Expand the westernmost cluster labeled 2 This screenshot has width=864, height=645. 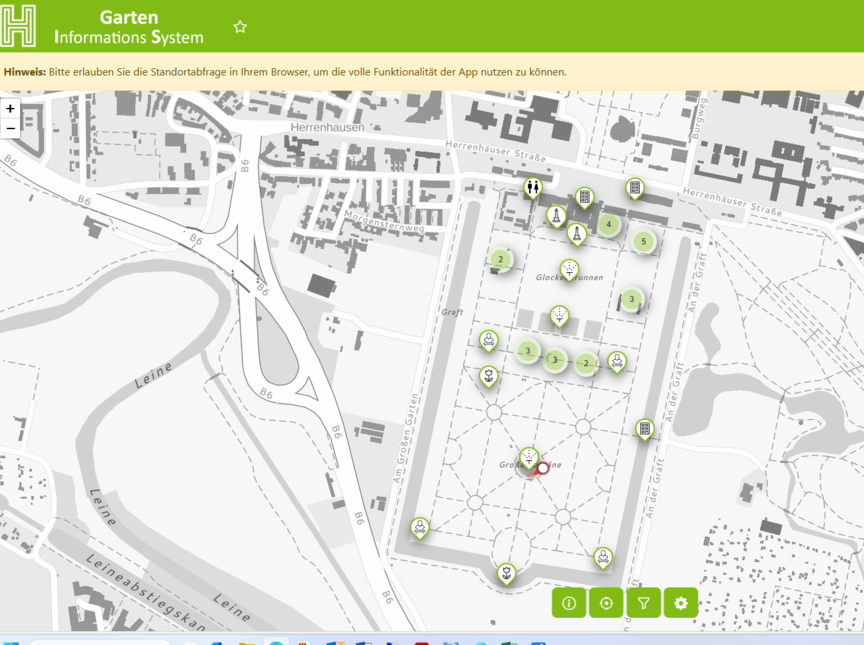point(500,259)
